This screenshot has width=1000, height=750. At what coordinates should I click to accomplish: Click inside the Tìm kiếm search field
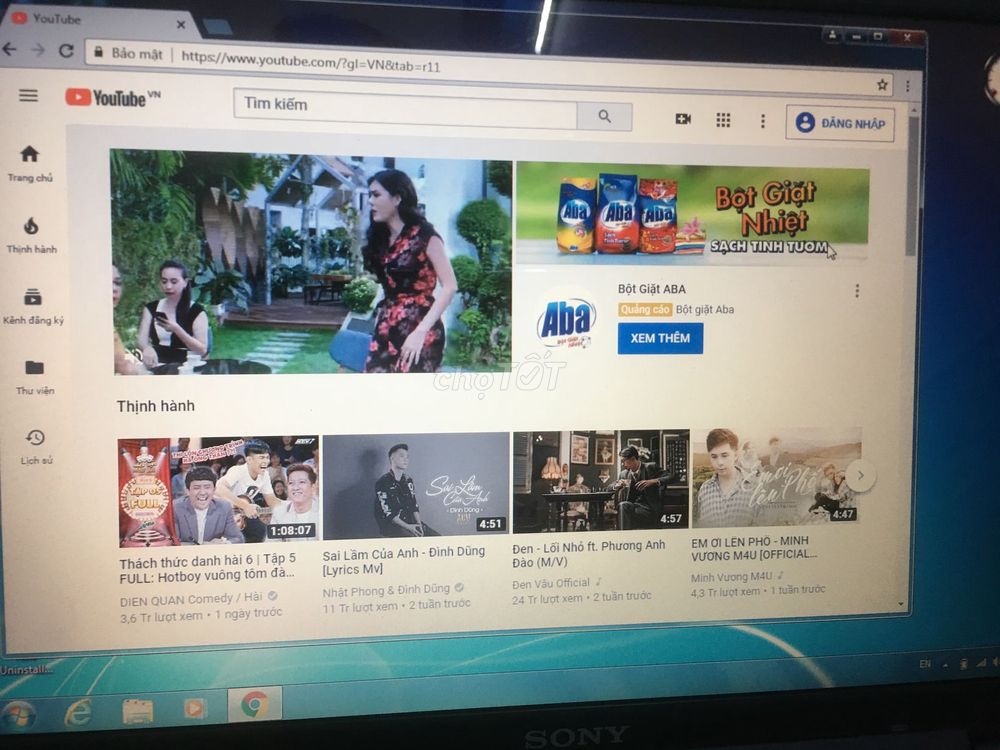pyautogui.click(x=406, y=108)
